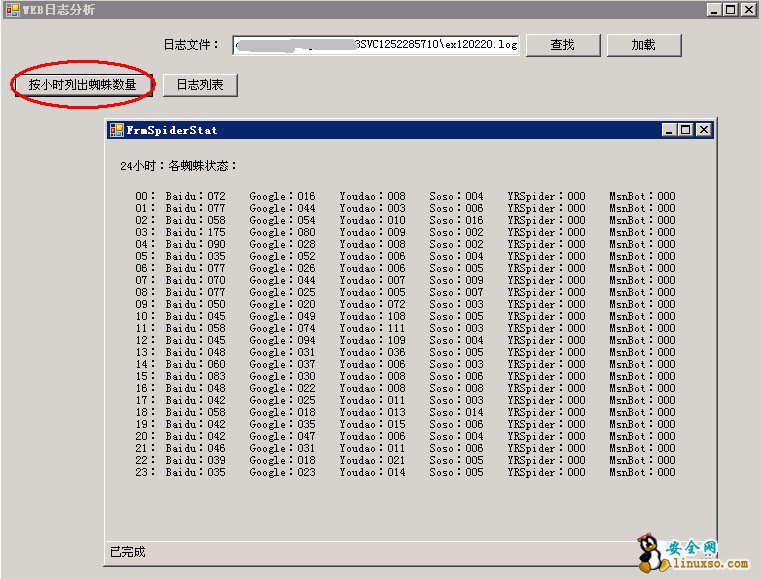Click the FrmSpiderStat window title icon
Screen dimensions: 761x579
tap(116, 130)
